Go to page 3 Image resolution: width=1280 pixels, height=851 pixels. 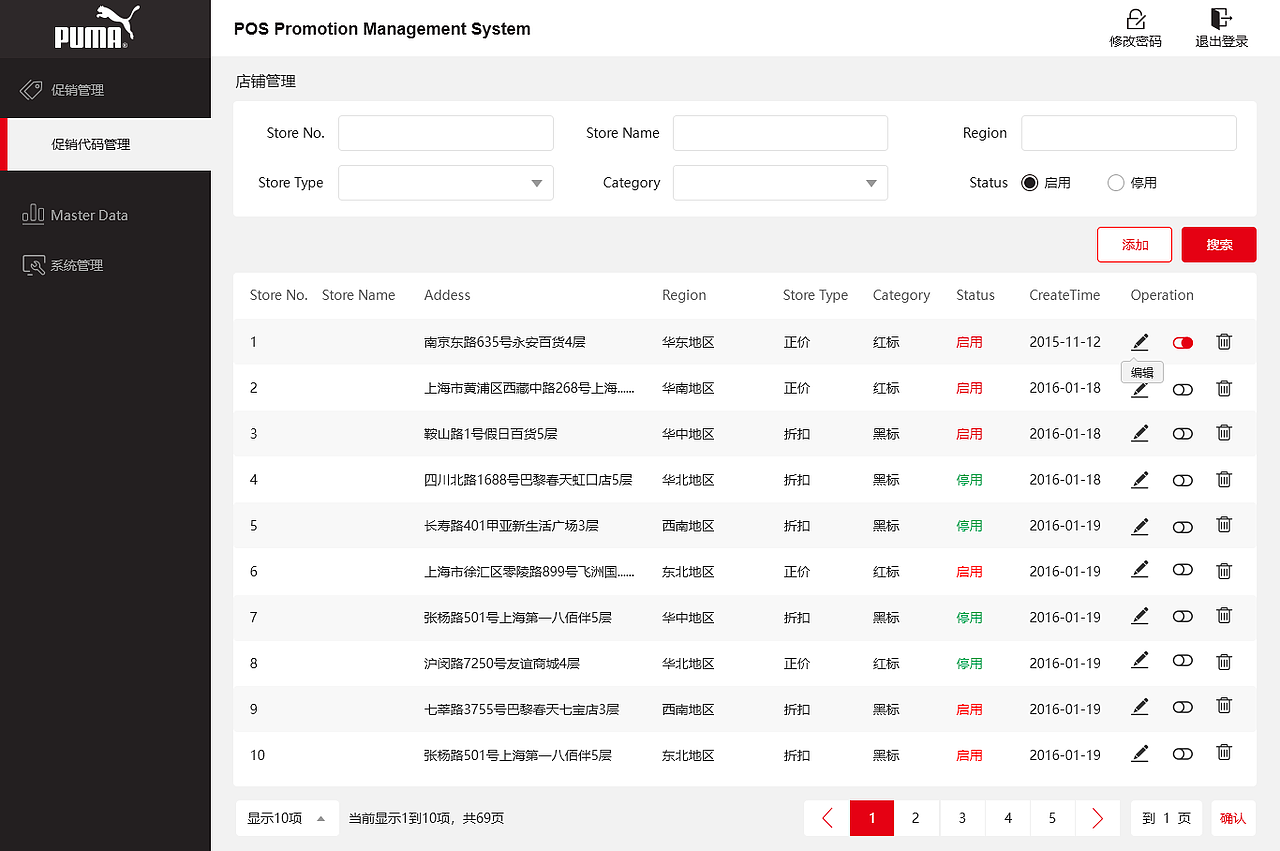point(962,818)
